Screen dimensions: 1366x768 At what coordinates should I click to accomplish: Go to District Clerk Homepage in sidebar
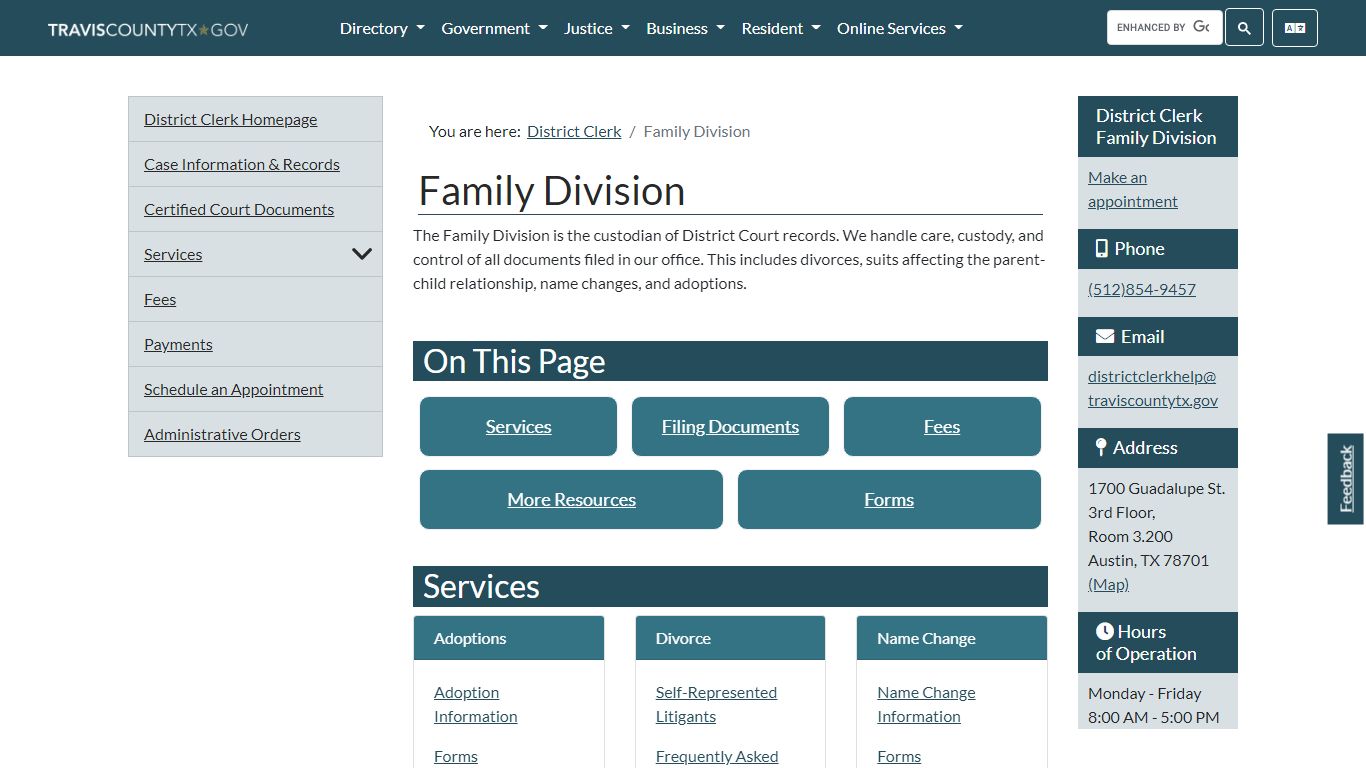click(x=230, y=119)
